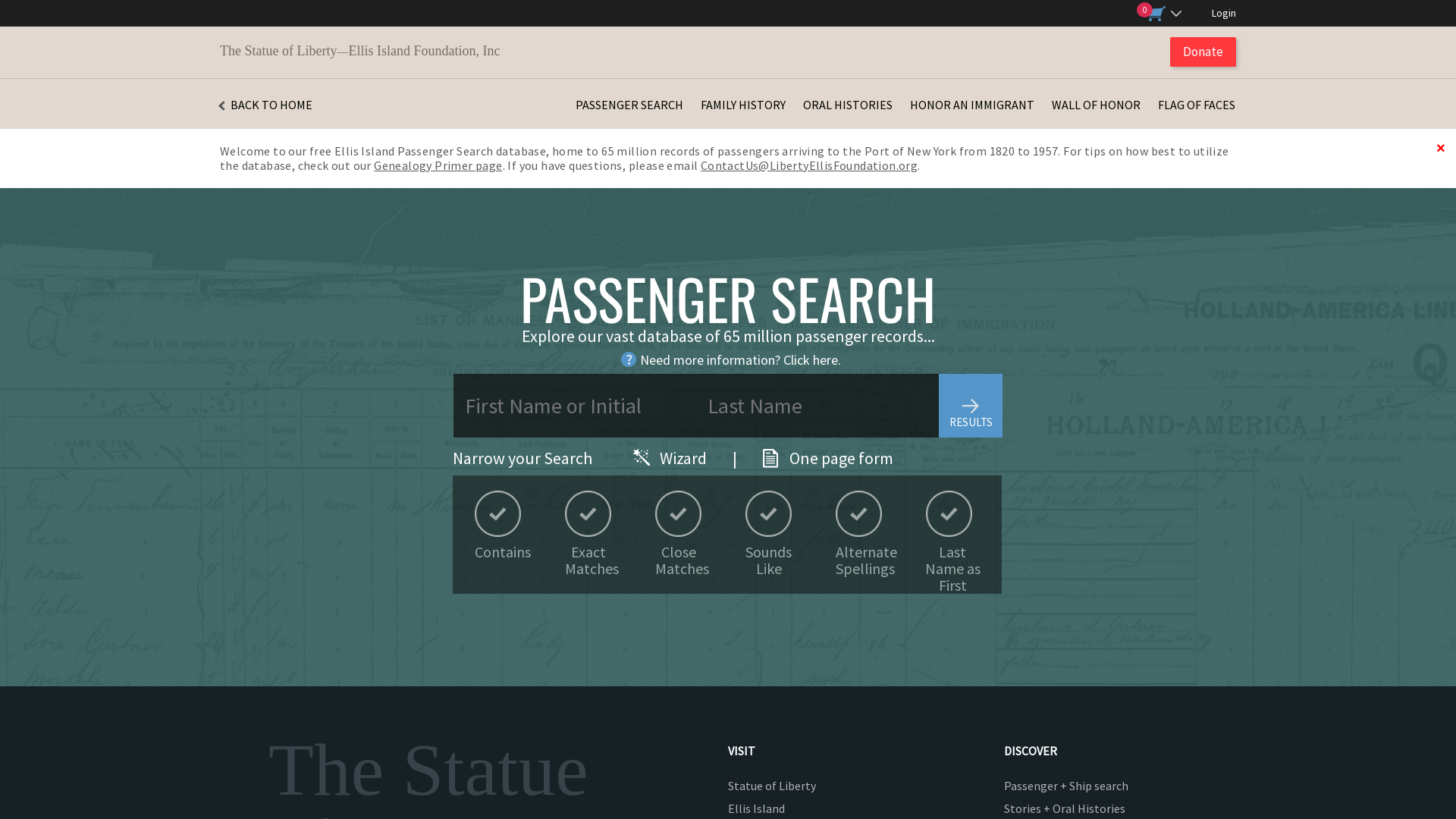Open PASSENGER SEARCH menu item
The height and width of the screenshot is (819, 1456).
[x=629, y=105]
